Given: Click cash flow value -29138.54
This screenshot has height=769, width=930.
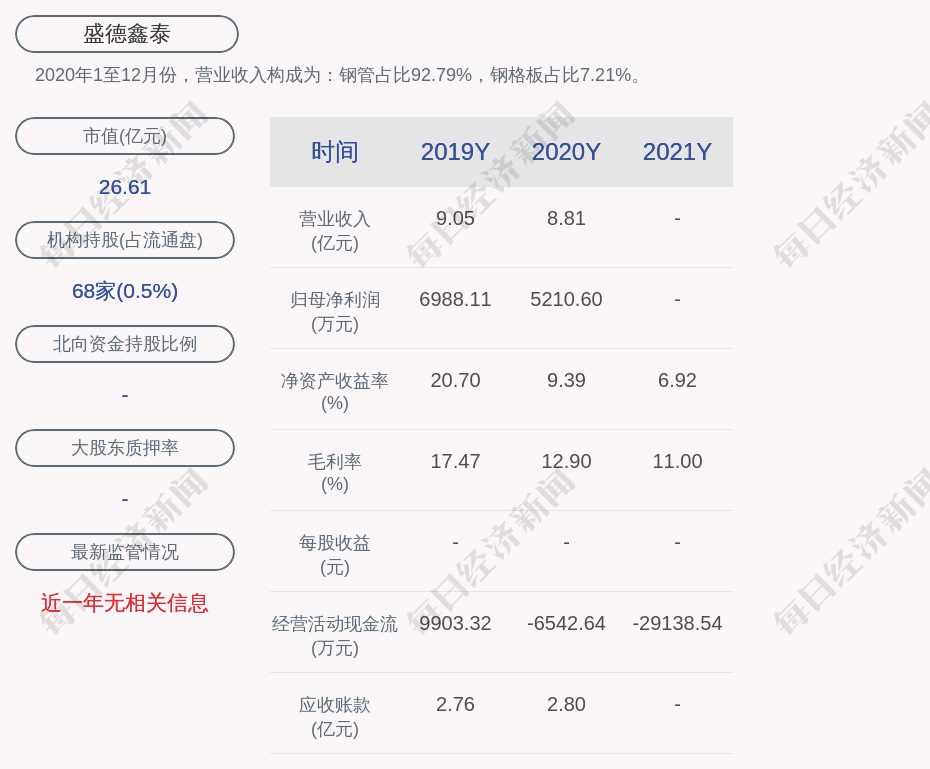Looking at the screenshot, I should point(677,623).
